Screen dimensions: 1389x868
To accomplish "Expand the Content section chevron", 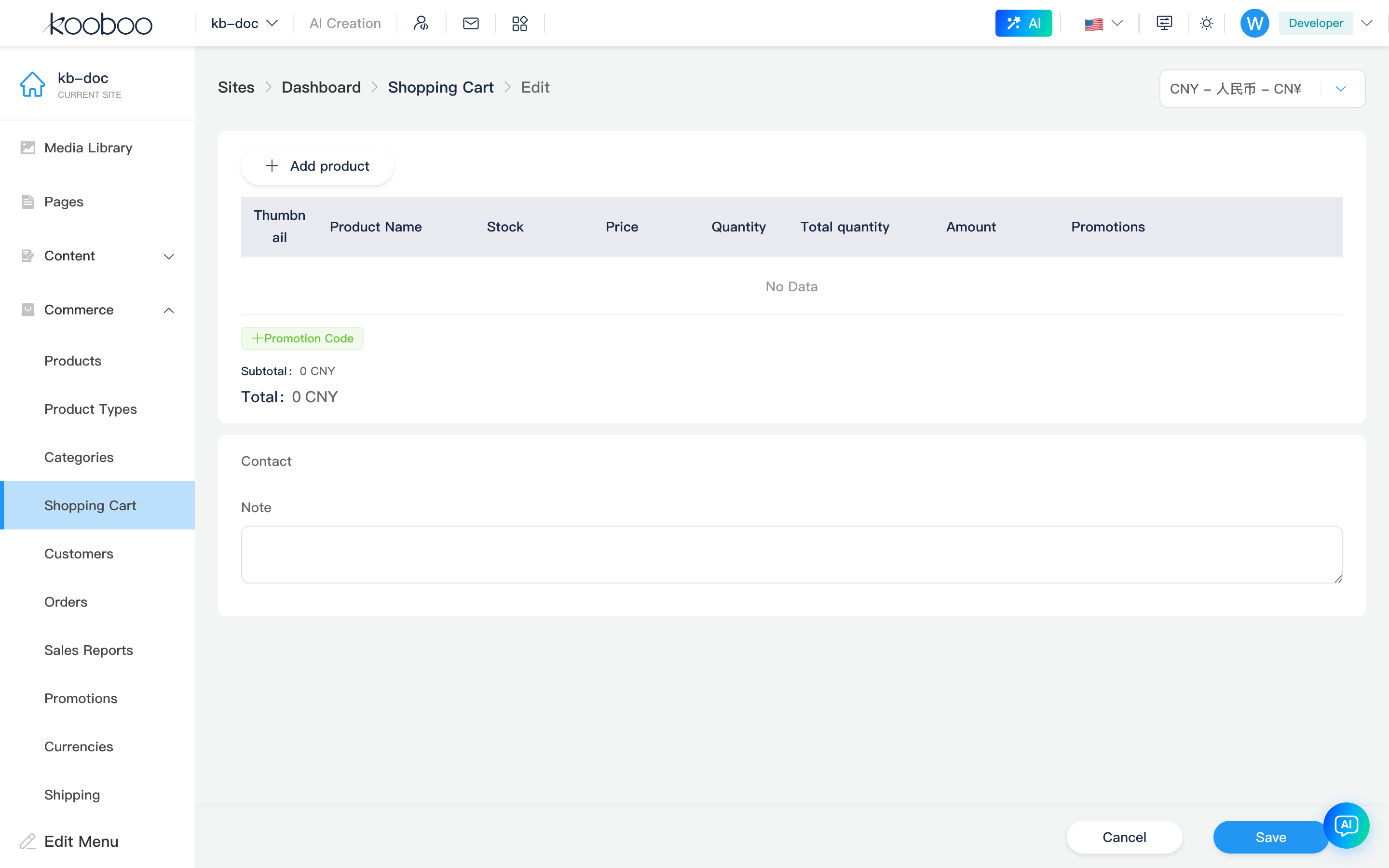I will point(169,256).
